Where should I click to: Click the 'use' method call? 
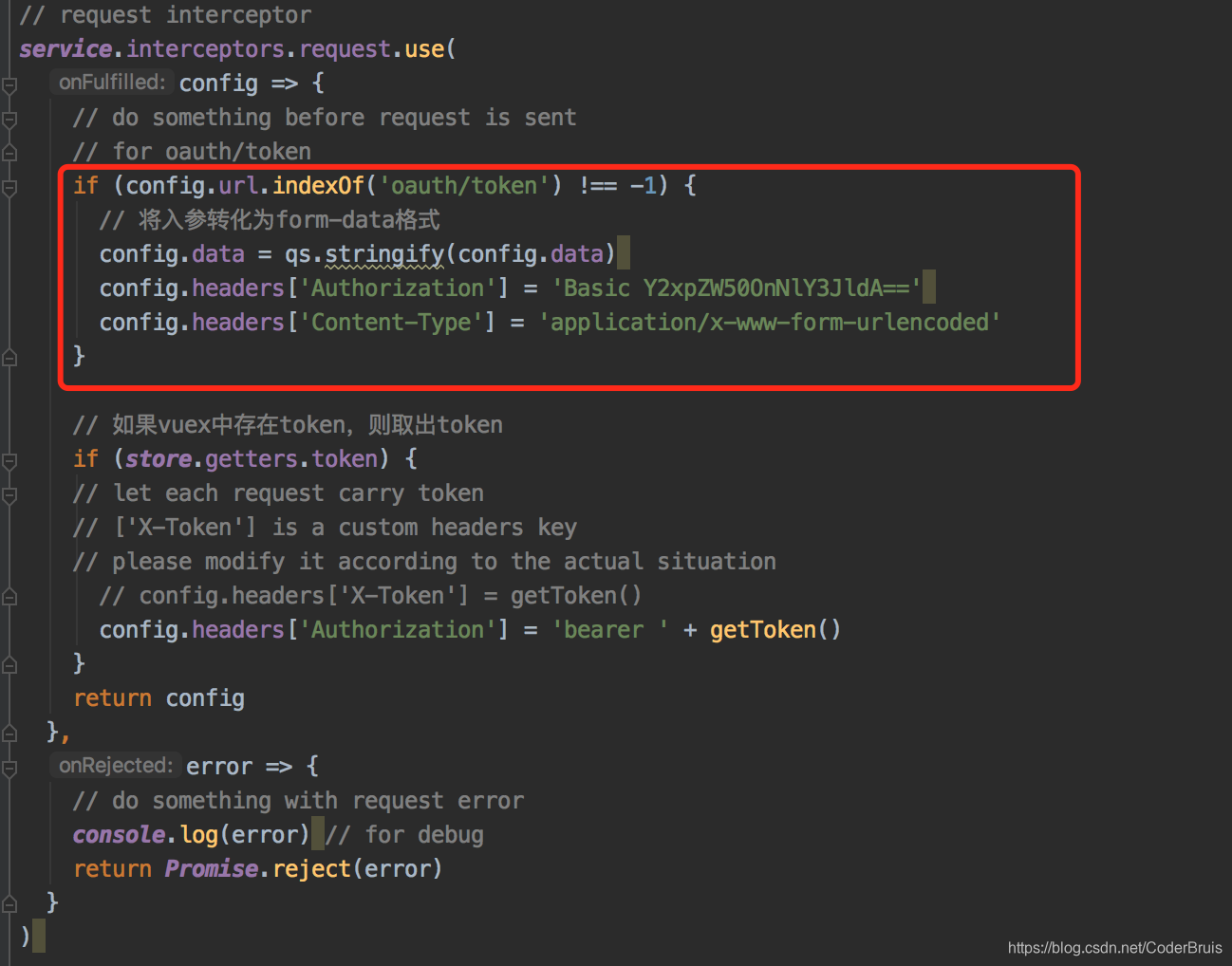click(x=424, y=48)
